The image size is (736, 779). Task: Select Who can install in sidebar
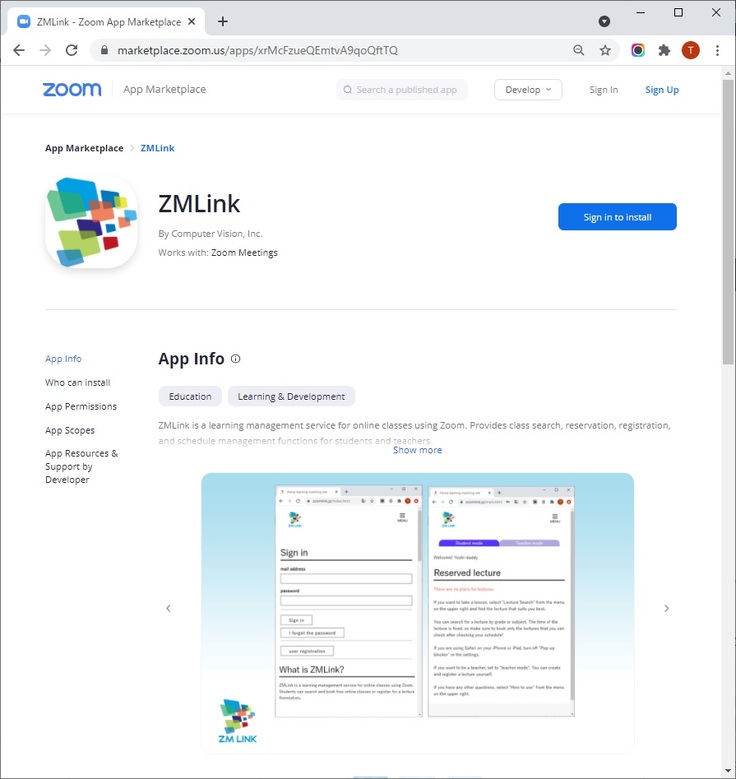pyautogui.click(x=78, y=383)
